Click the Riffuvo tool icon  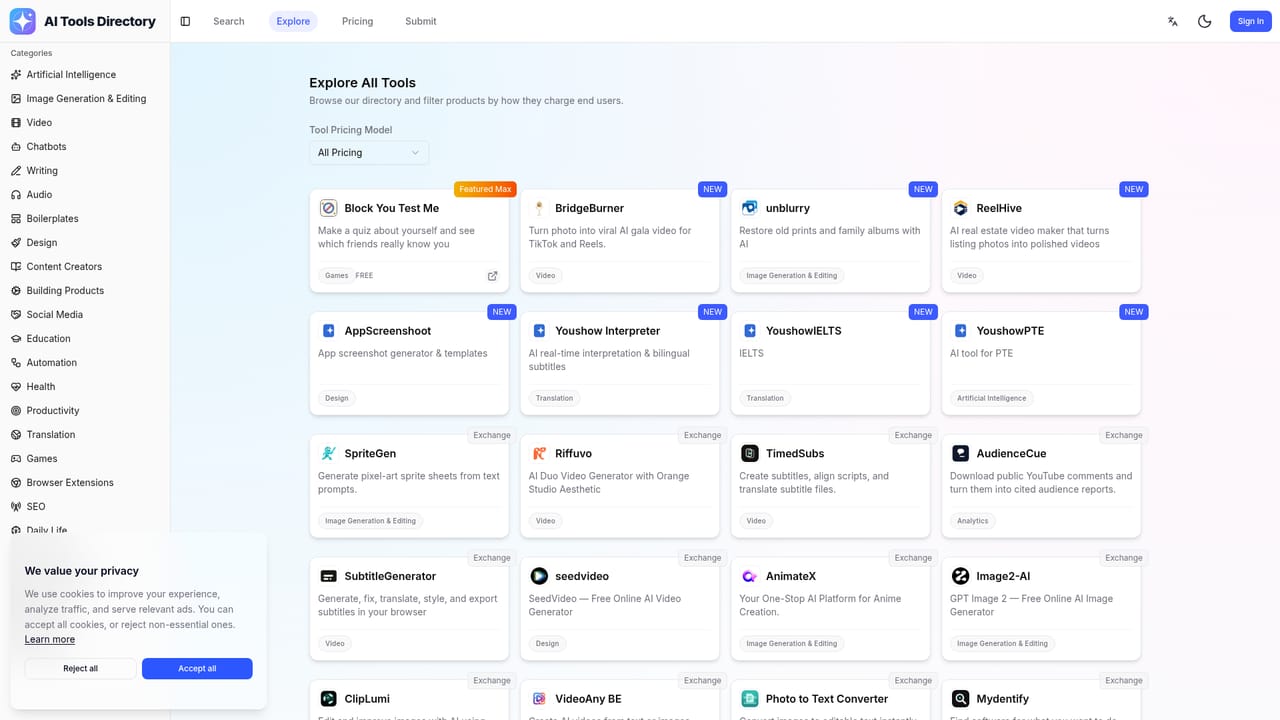coord(539,453)
